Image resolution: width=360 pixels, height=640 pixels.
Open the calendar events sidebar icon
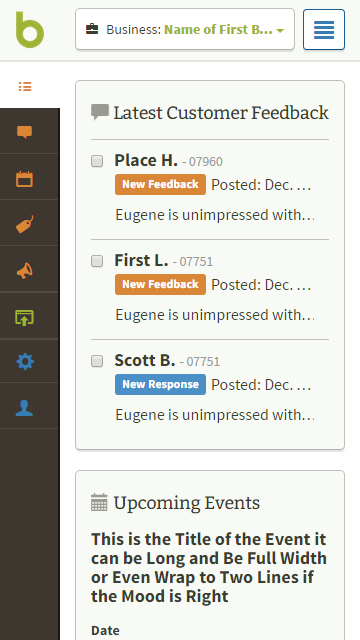(x=24, y=179)
